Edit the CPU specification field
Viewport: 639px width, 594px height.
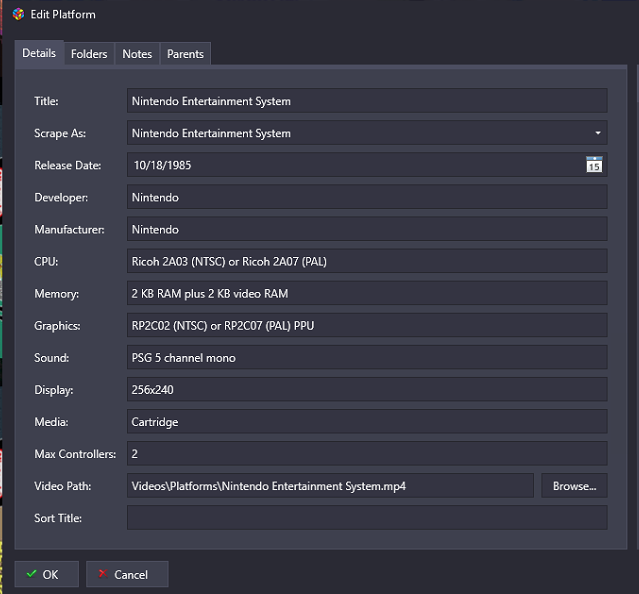pos(367,261)
